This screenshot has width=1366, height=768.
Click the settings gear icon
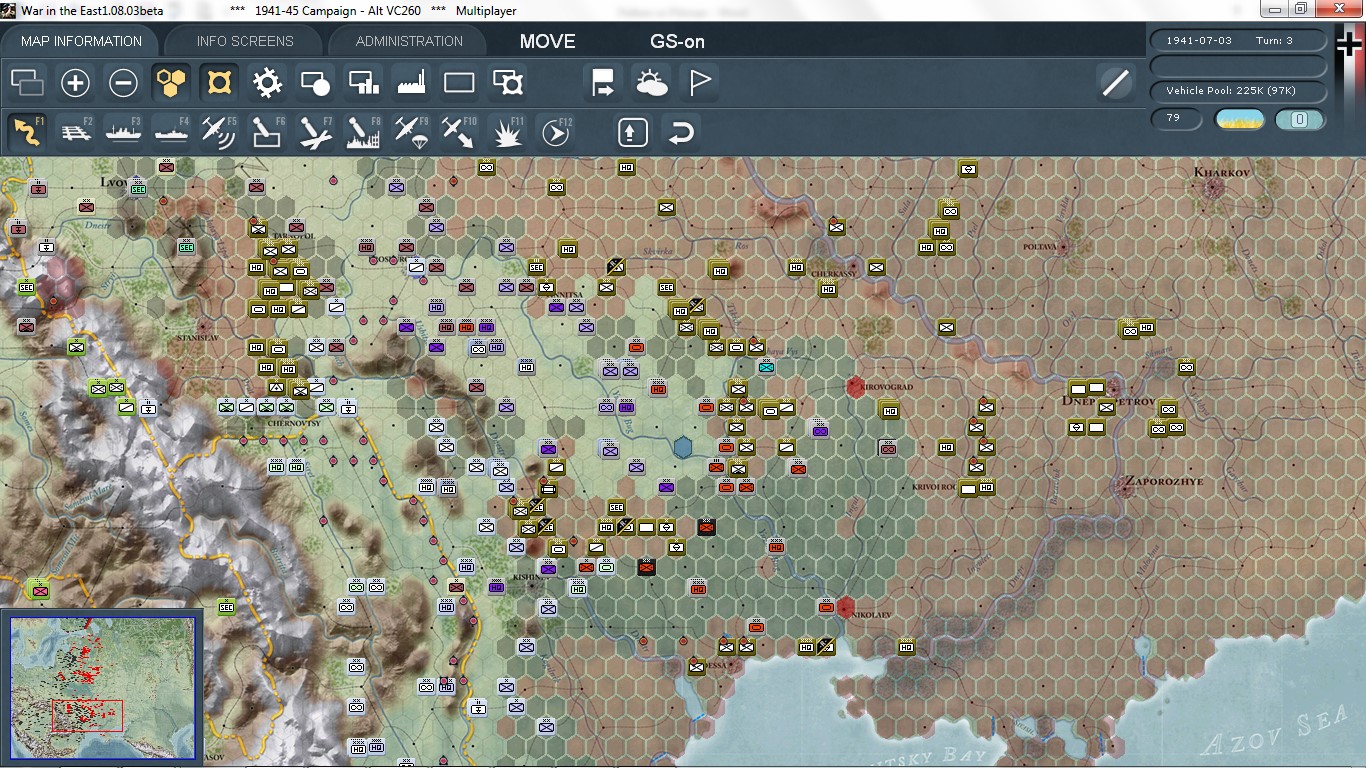tap(266, 82)
